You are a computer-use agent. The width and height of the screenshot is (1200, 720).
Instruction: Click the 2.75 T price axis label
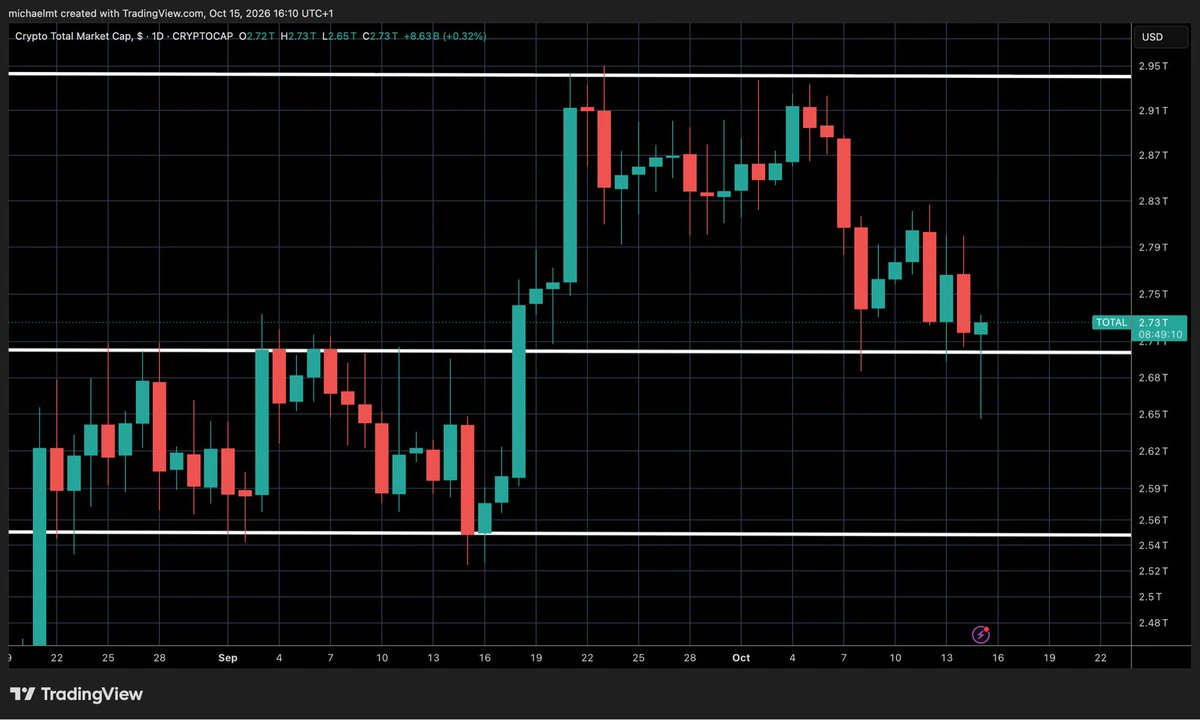tap(1154, 294)
